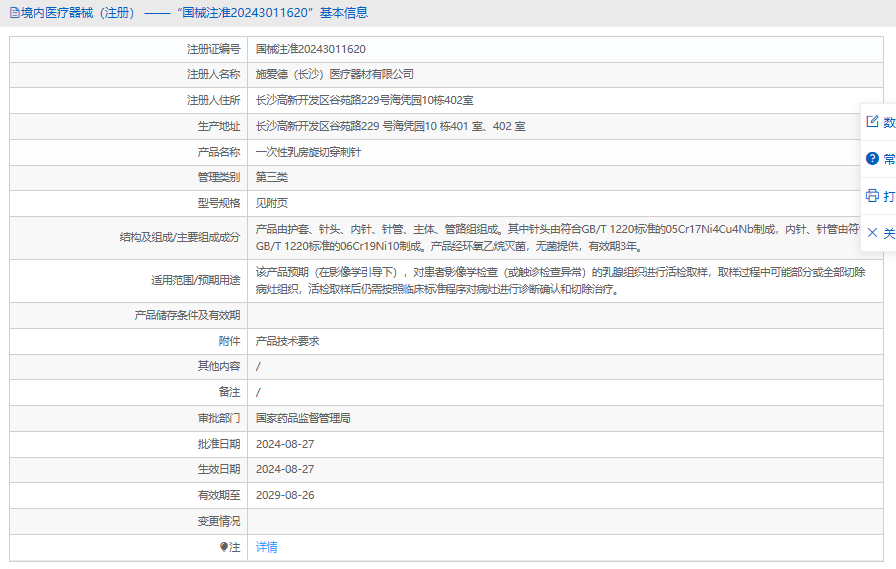Viewport: 896px width, 569px height.
Task: Open the blue question mark help icon
Action: (872, 158)
